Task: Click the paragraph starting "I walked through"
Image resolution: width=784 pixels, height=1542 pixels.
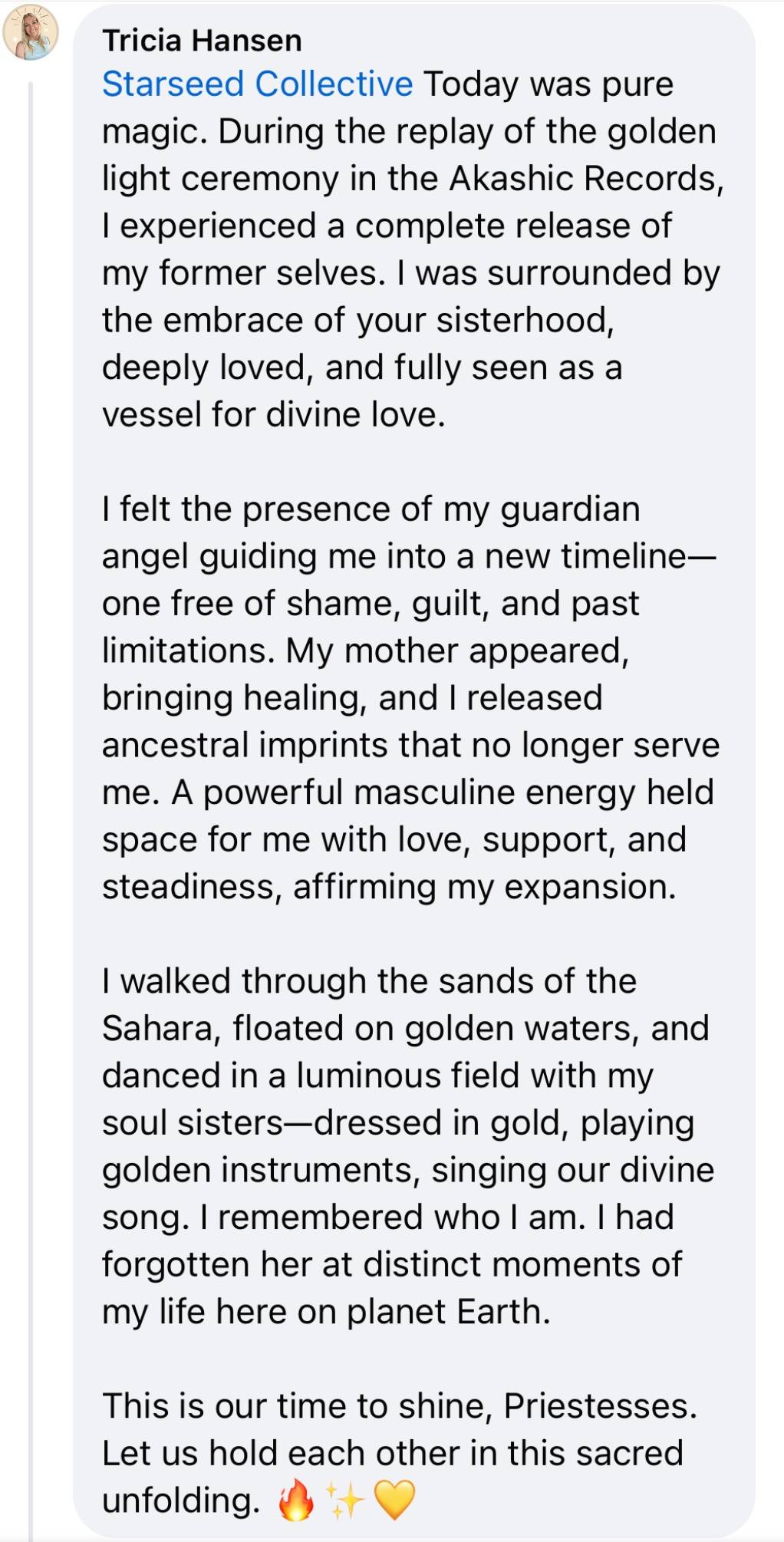Action: click(x=408, y=1147)
